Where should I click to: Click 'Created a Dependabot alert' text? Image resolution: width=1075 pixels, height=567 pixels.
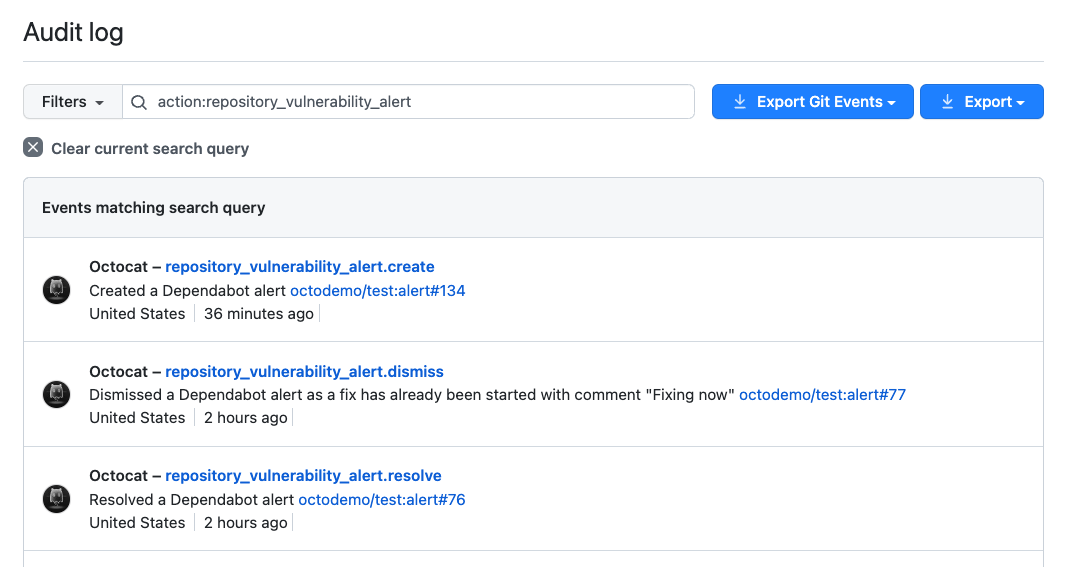(x=187, y=291)
